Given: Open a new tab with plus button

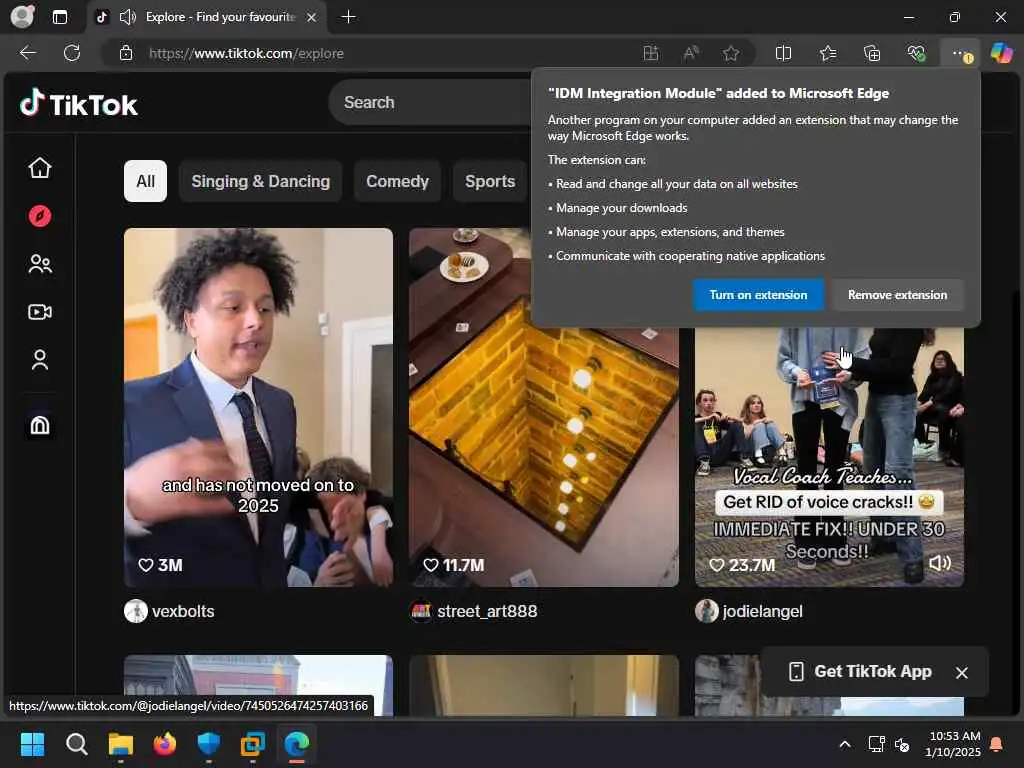Looking at the screenshot, I should (349, 17).
